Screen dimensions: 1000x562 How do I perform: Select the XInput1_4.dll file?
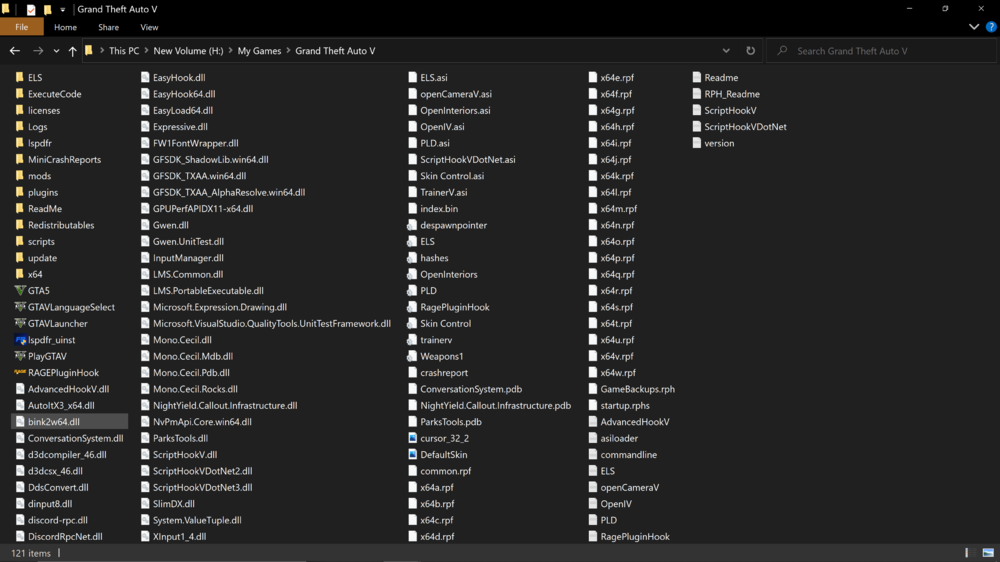pyautogui.click(x=173, y=536)
